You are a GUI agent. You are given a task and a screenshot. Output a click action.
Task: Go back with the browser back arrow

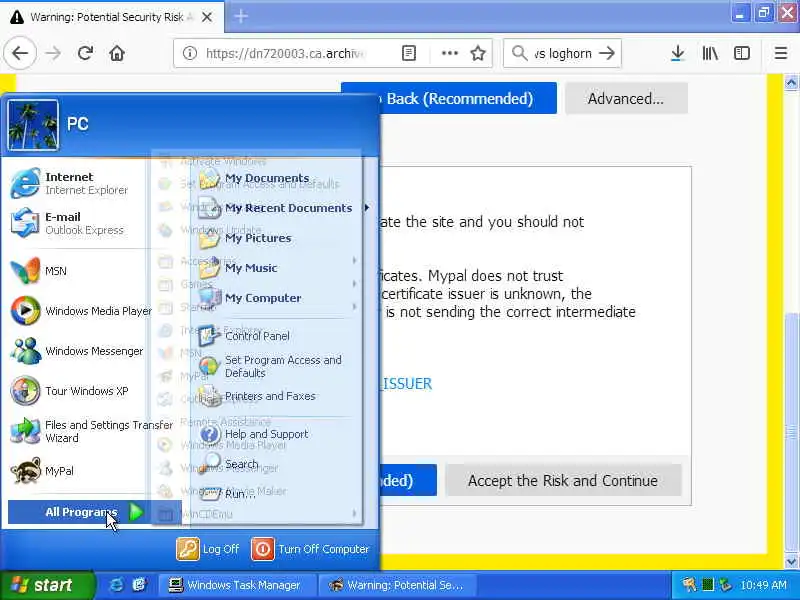(20, 53)
